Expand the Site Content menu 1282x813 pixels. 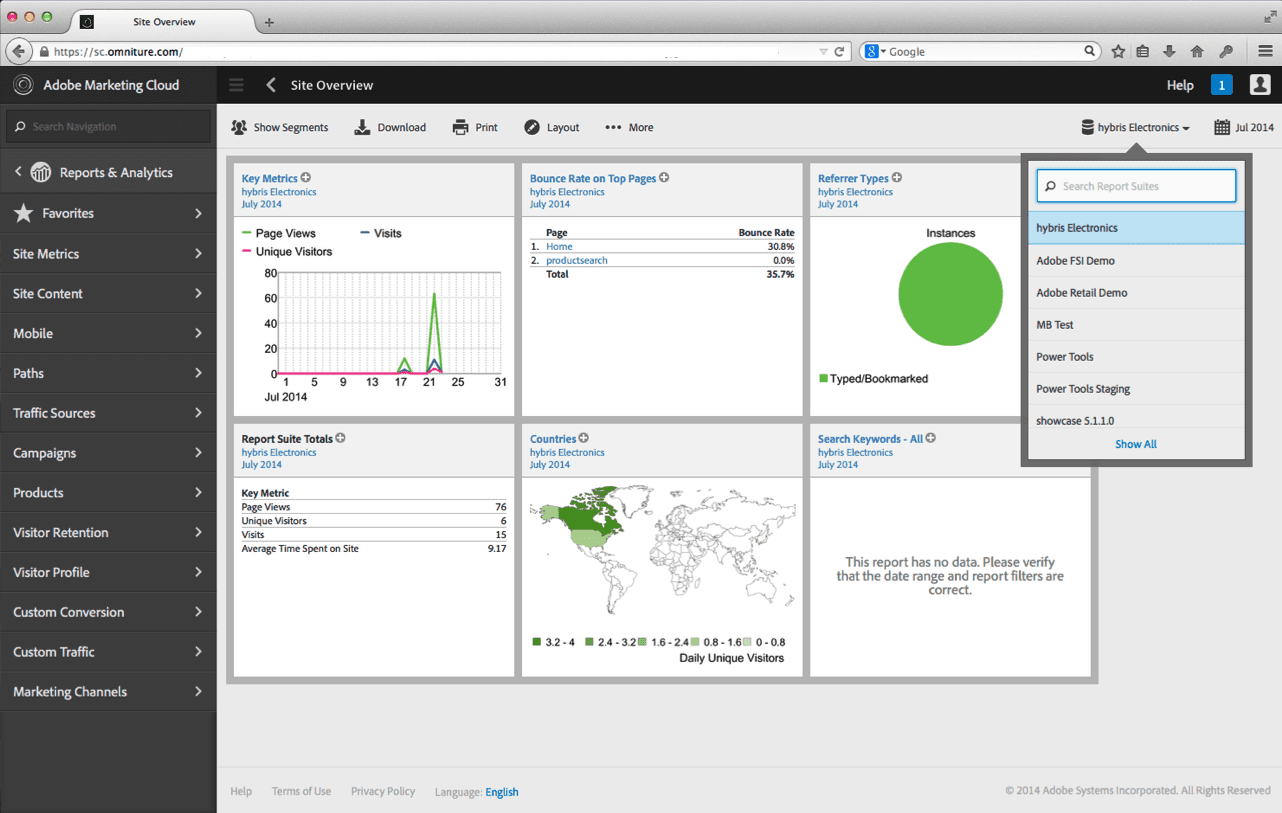[108, 294]
